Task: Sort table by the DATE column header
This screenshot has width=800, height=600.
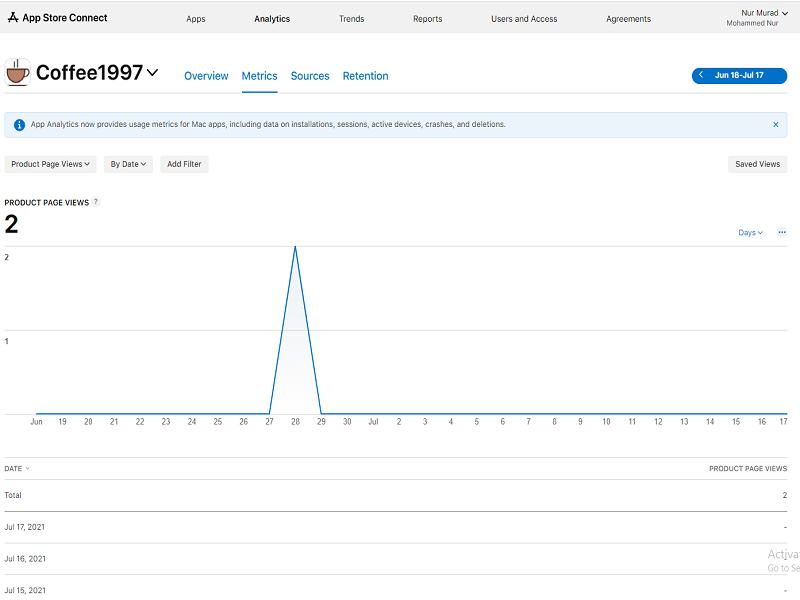Action: [x=17, y=468]
